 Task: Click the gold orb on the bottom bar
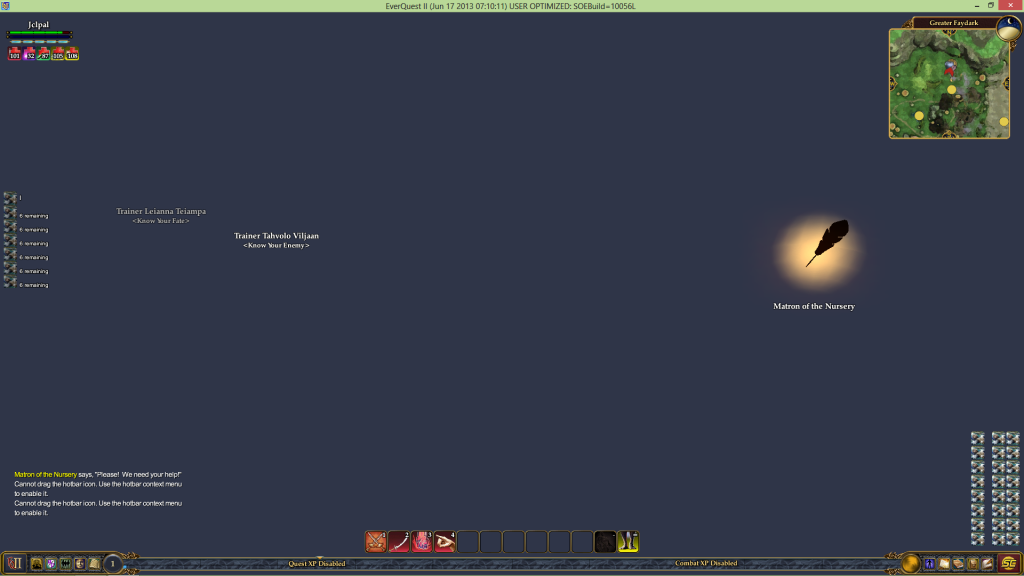pyautogui.click(x=910, y=564)
